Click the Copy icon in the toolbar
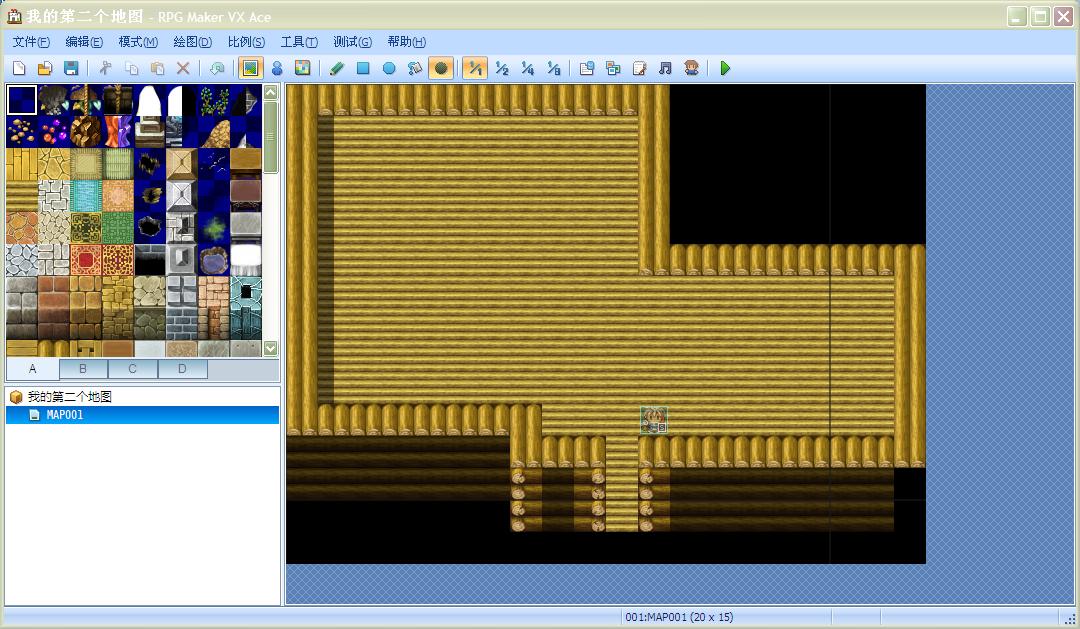The image size is (1080, 629). 132,68
